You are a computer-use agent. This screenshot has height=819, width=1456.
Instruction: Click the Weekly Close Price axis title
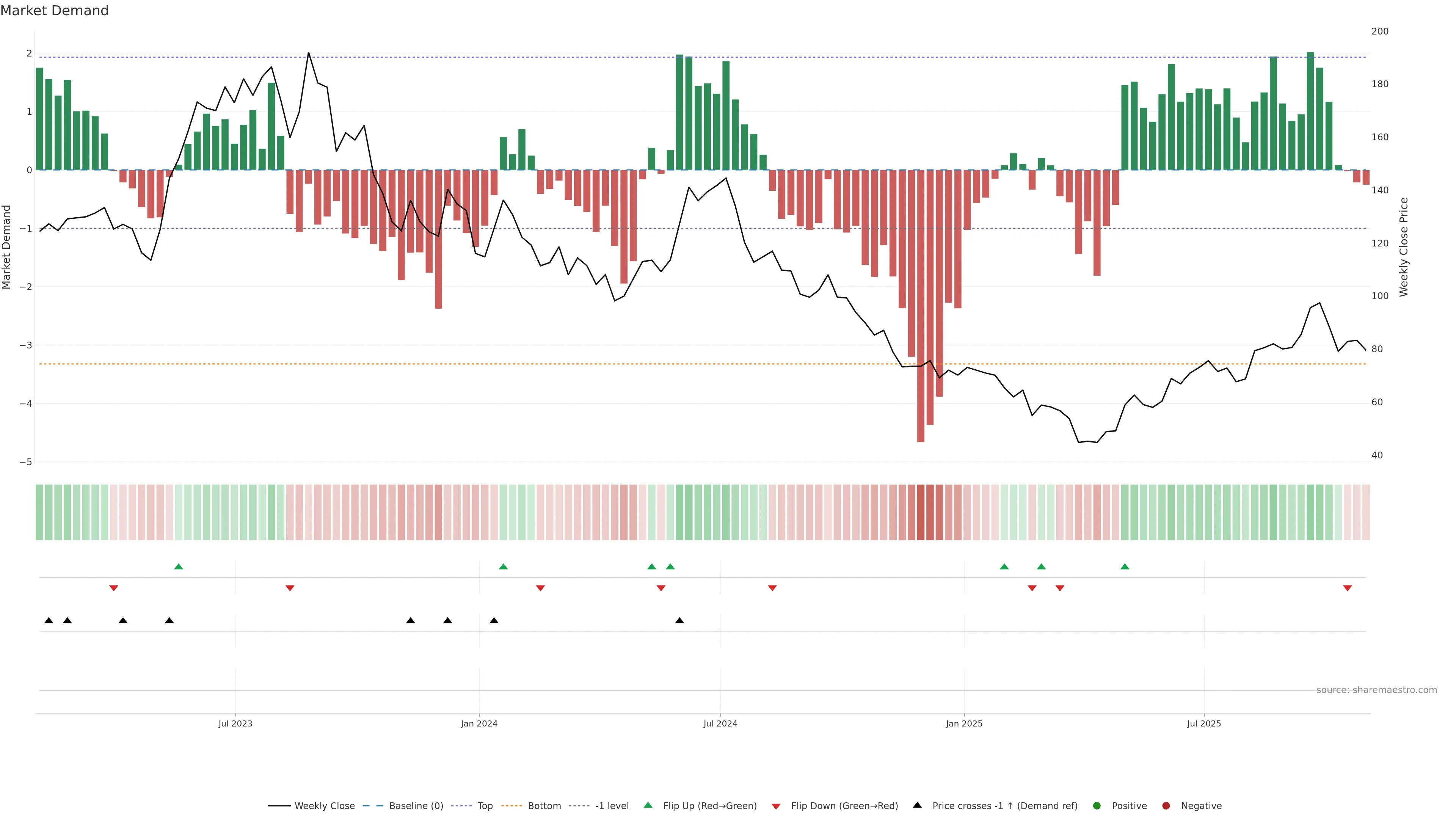coord(1403,247)
